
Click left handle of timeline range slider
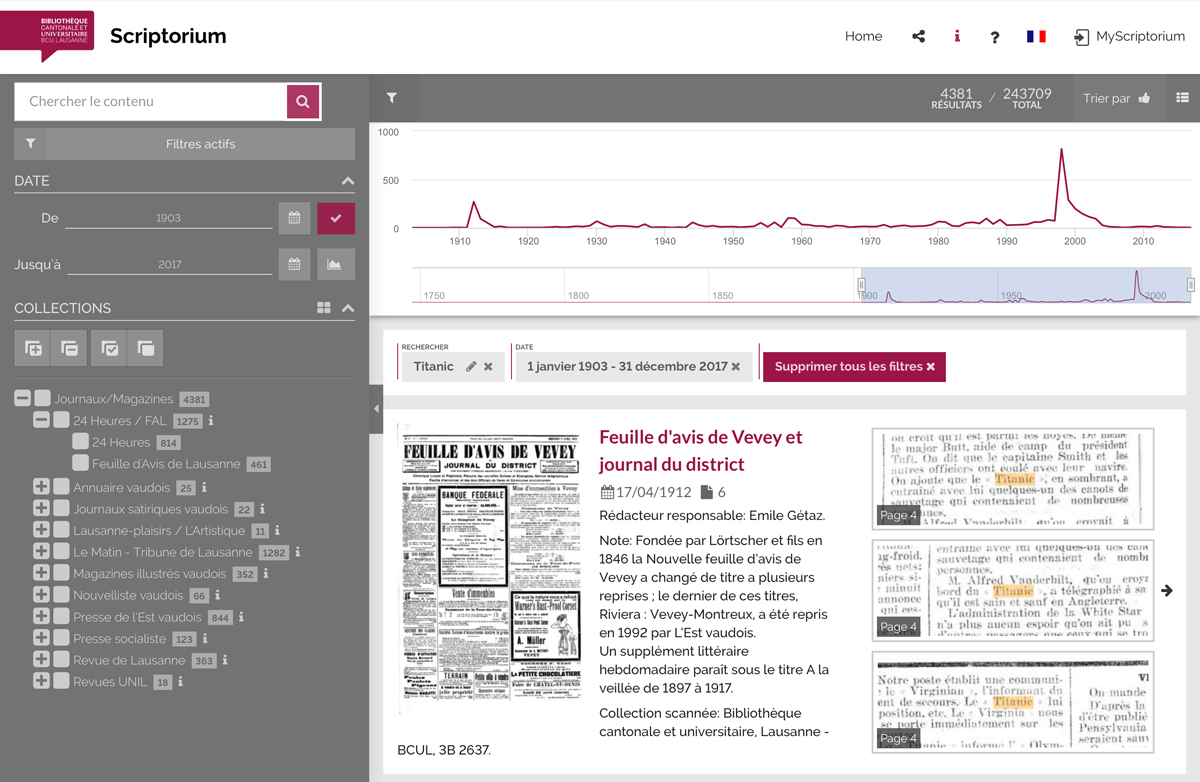(861, 285)
